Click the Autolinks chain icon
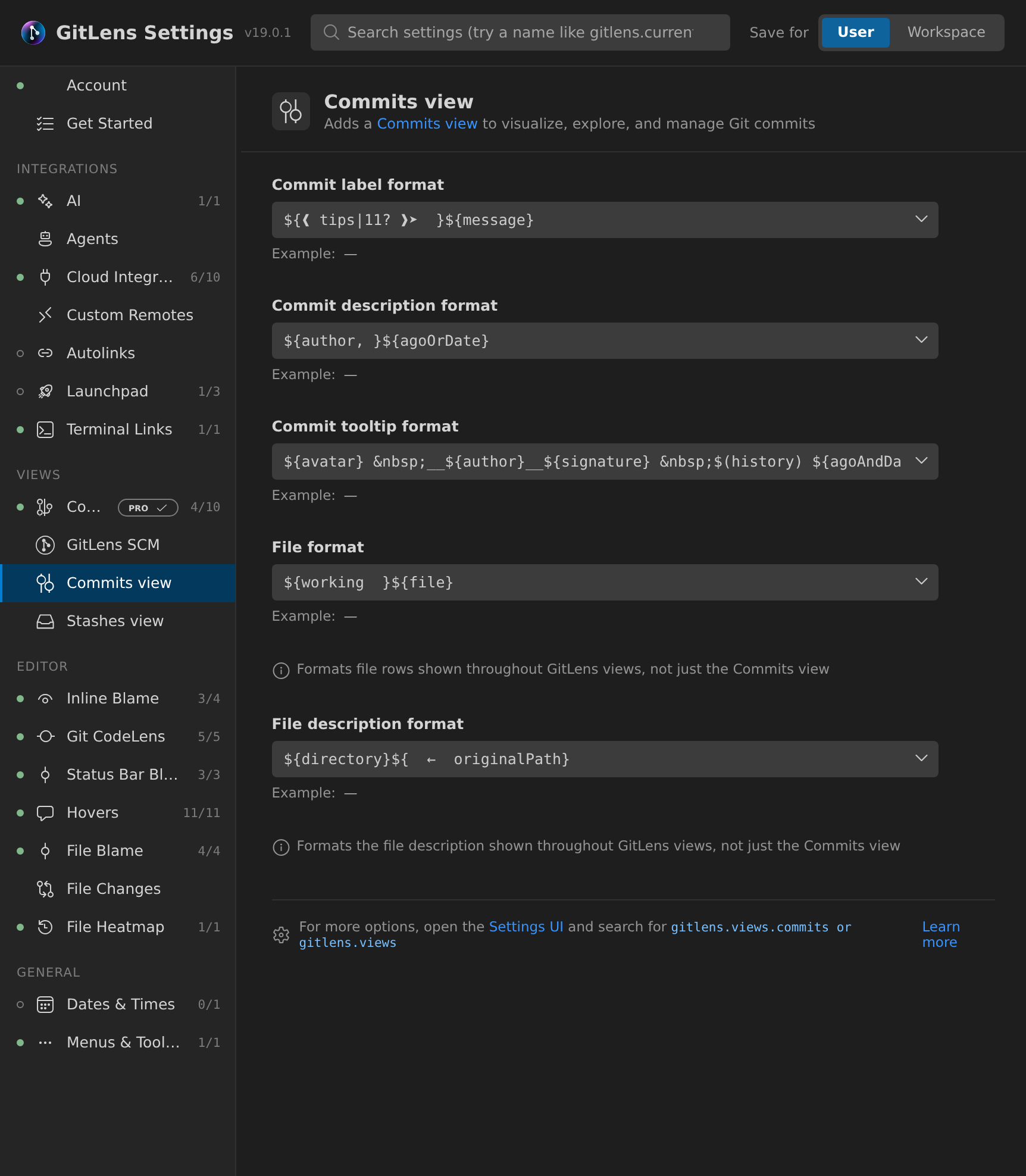This screenshot has width=1026, height=1176. click(x=45, y=353)
